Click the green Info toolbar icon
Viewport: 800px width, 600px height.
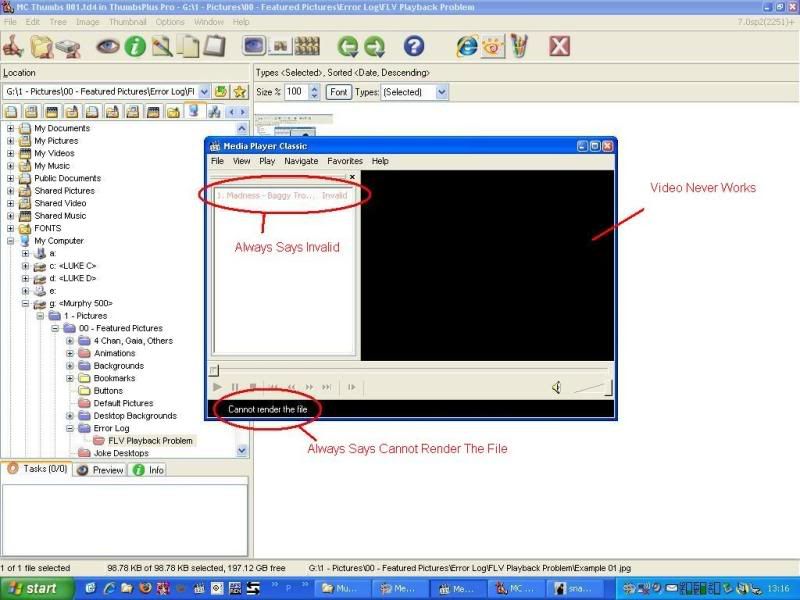click(135, 47)
